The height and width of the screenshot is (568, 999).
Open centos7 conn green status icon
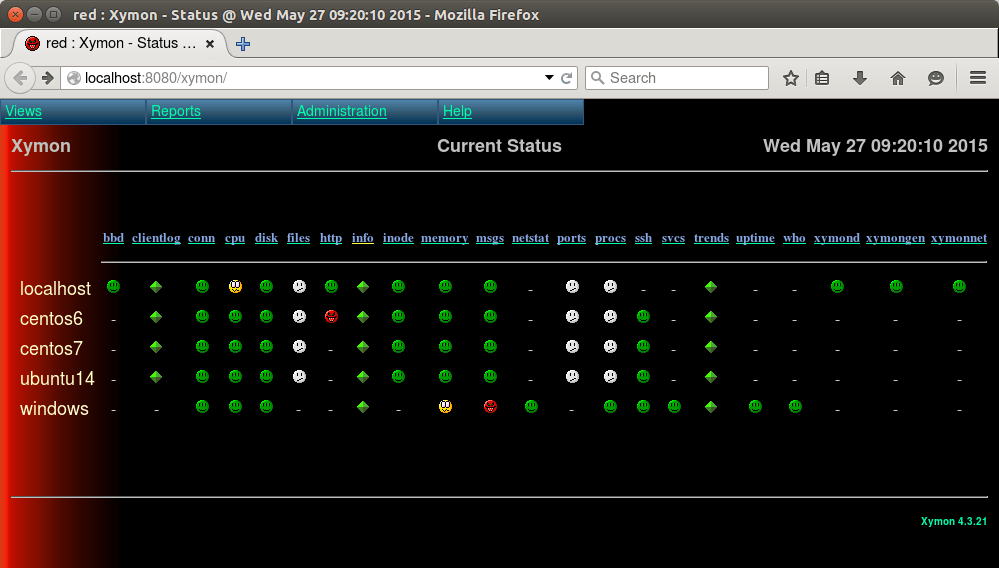click(x=202, y=346)
